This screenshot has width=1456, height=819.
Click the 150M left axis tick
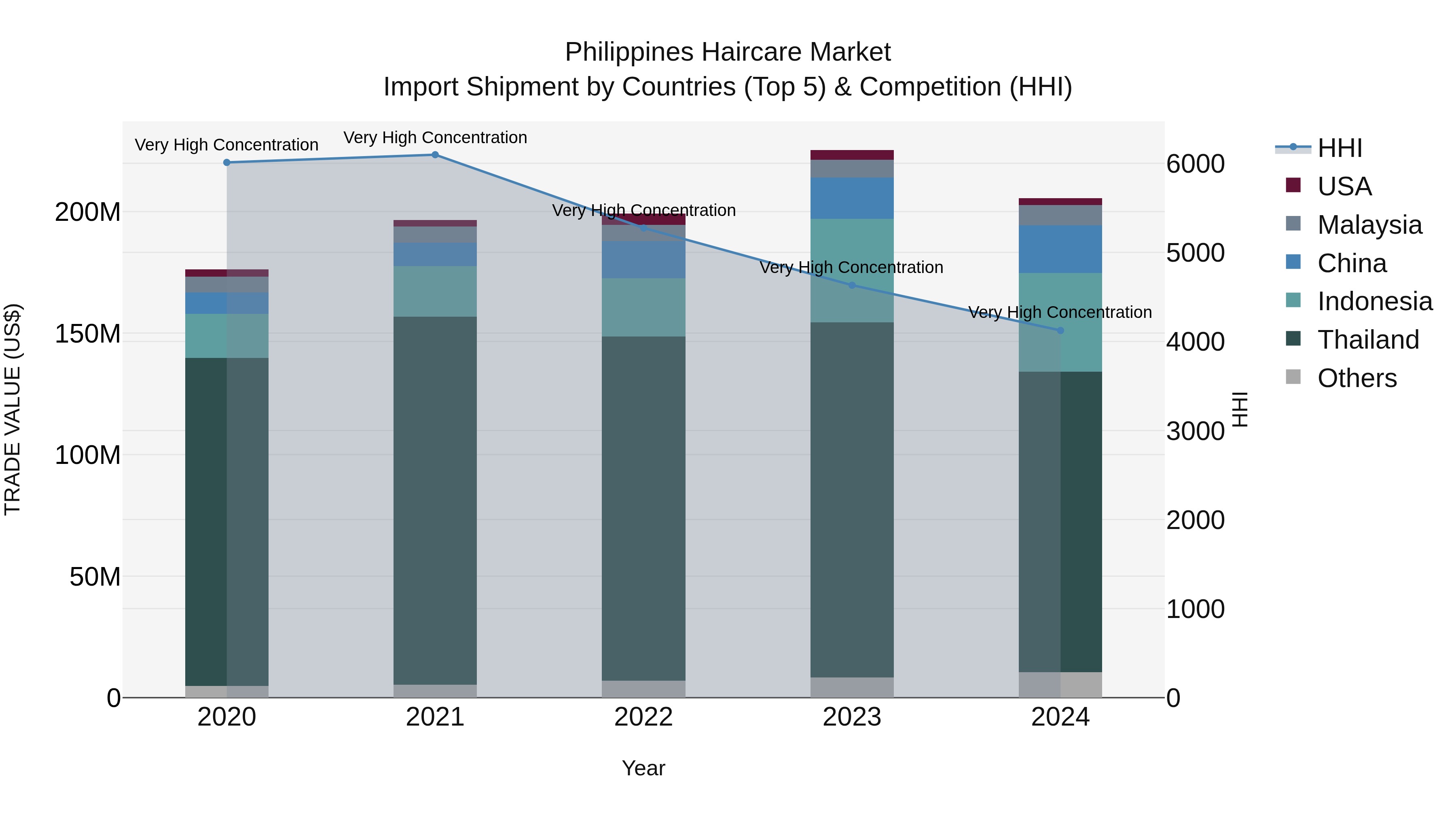click(x=88, y=334)
